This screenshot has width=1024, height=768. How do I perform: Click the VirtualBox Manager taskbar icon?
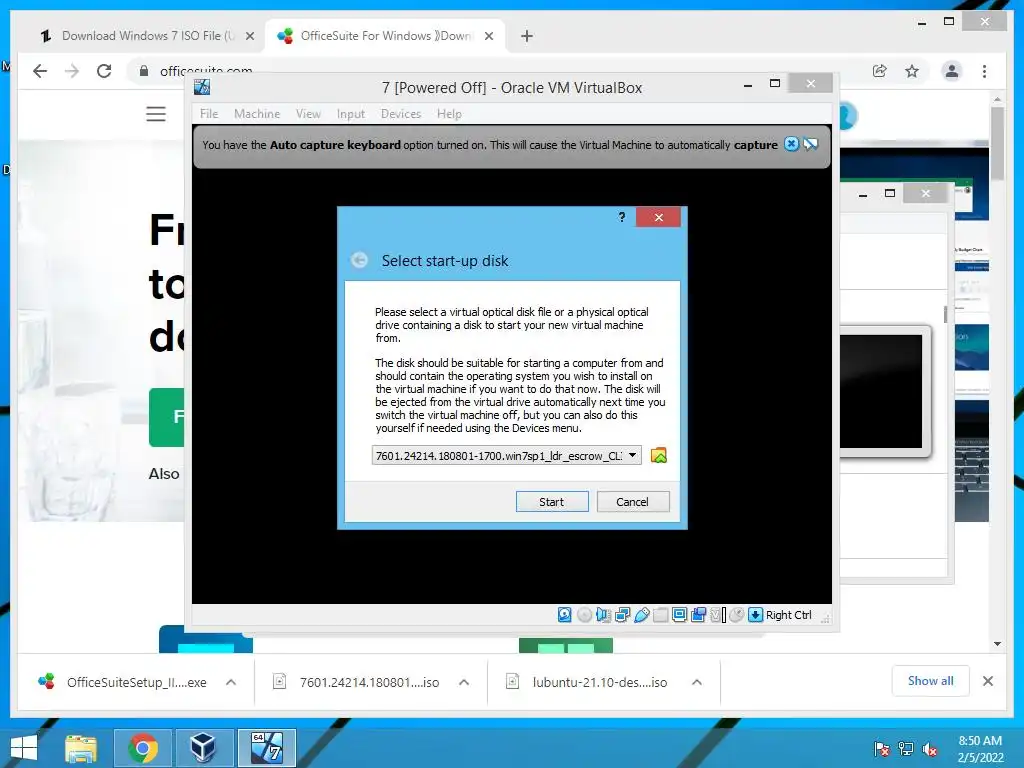[203, 748]
